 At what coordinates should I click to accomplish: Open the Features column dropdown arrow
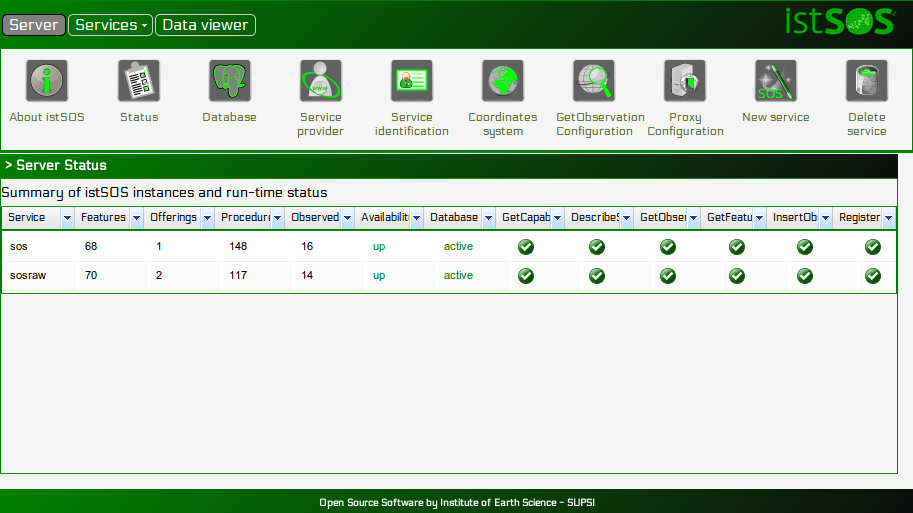point(136,218)
